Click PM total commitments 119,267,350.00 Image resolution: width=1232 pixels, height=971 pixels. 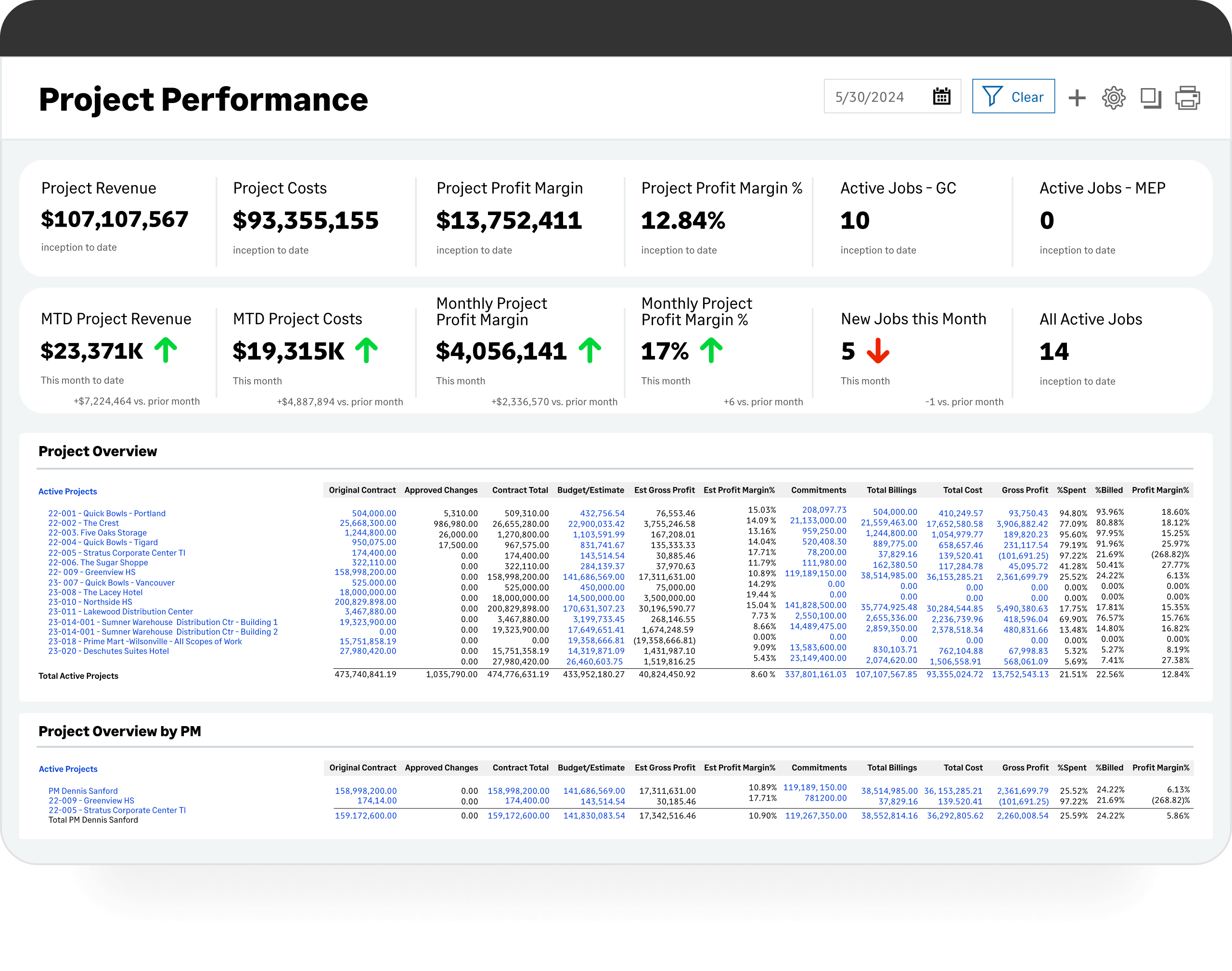816,815
